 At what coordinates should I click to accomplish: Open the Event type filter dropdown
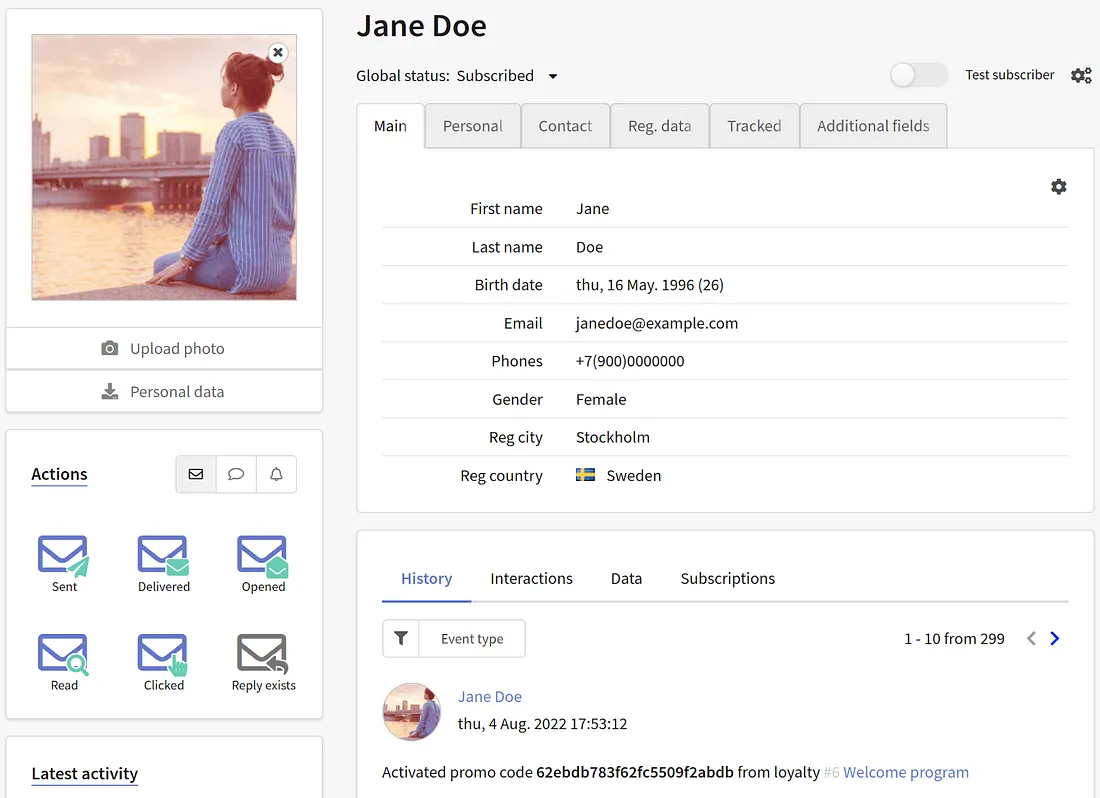[x=472, y=638]
